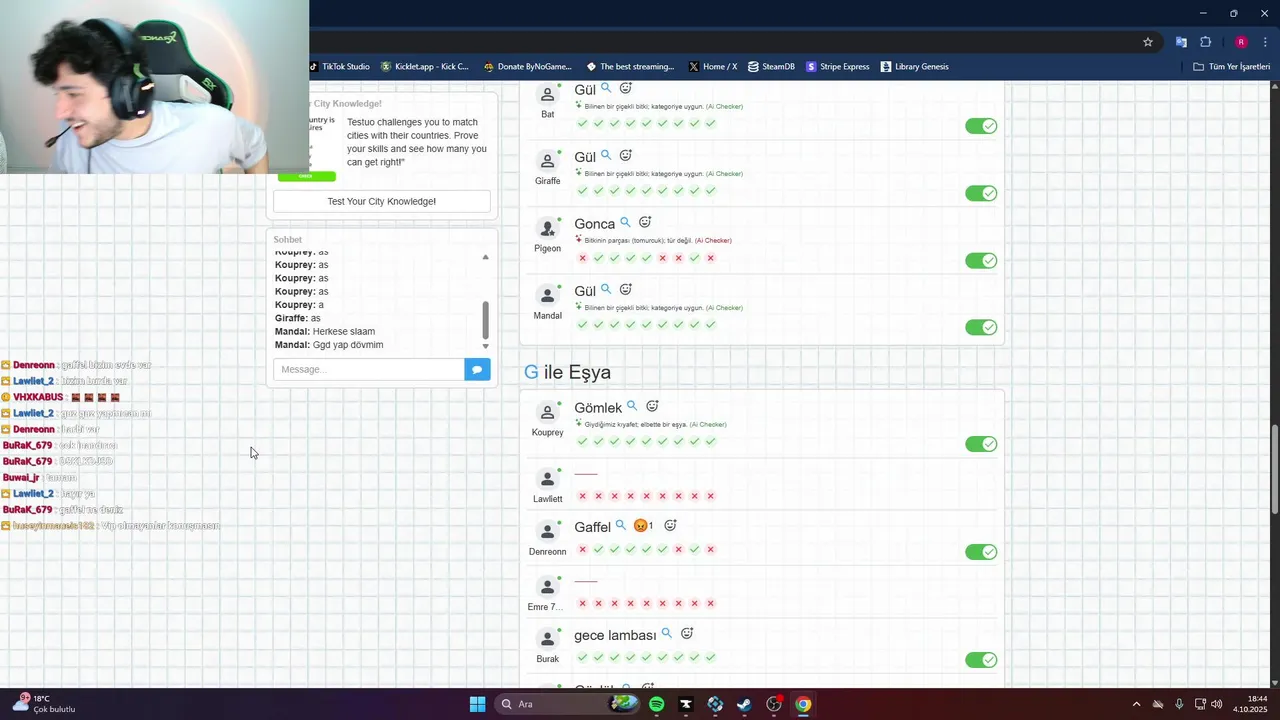Screen dimensions: 1280x720
Task: Open The best streaming bookmark
Action: pos(630,67)
